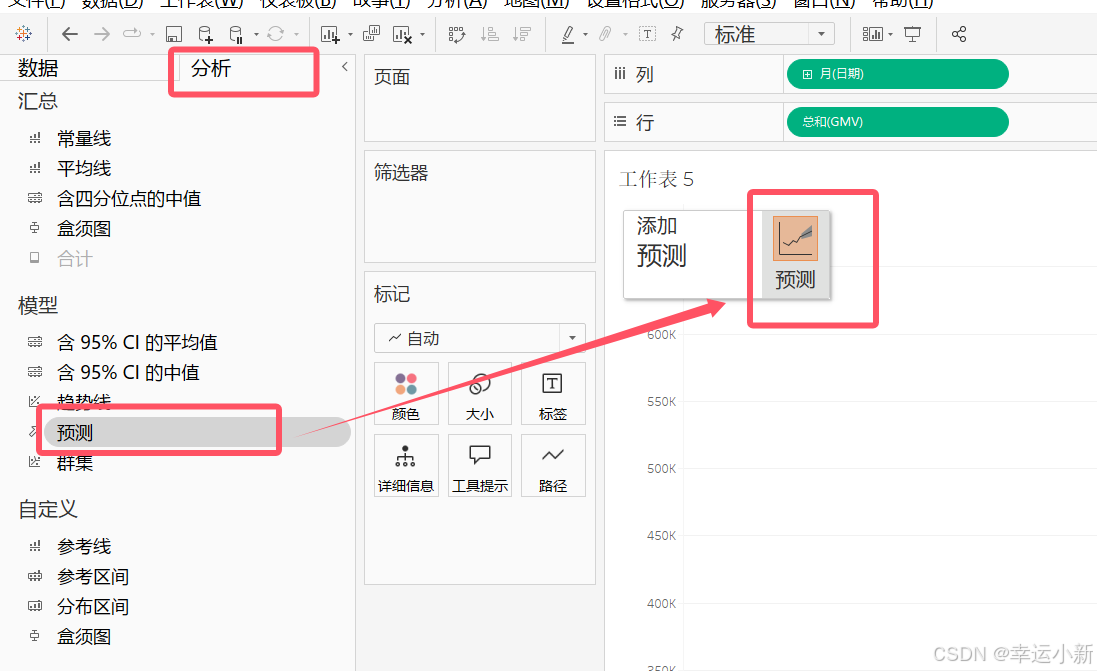Open the dropdown arrow next to show/hide cards
Screen dimensions: 1097x671
tap(891, 34)
